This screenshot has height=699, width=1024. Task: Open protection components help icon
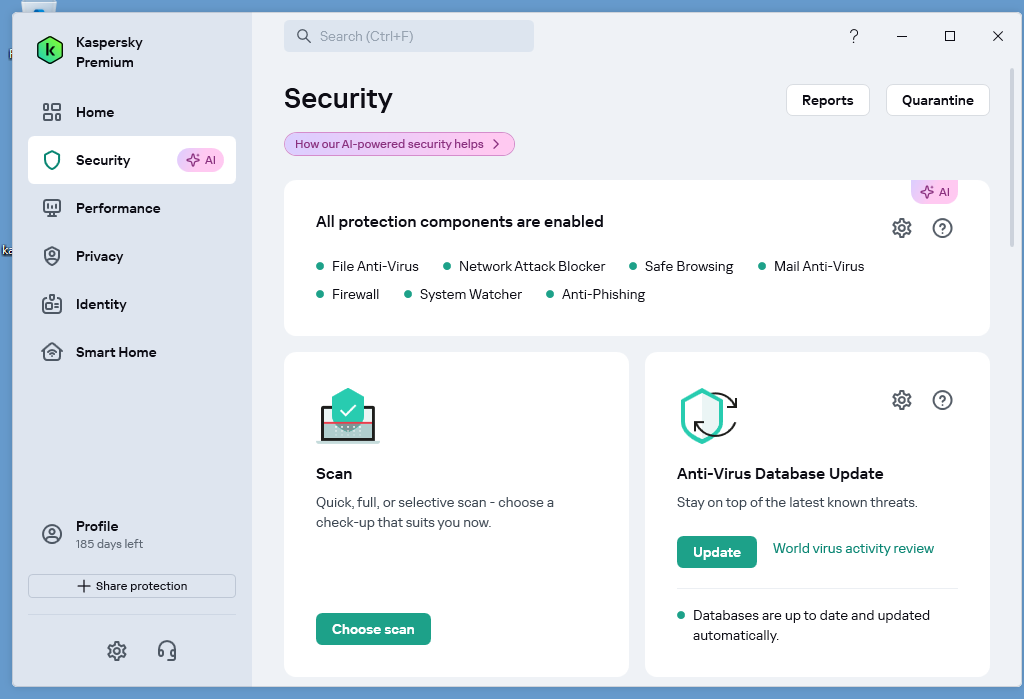pyautogui.click(x=942, y=228)
